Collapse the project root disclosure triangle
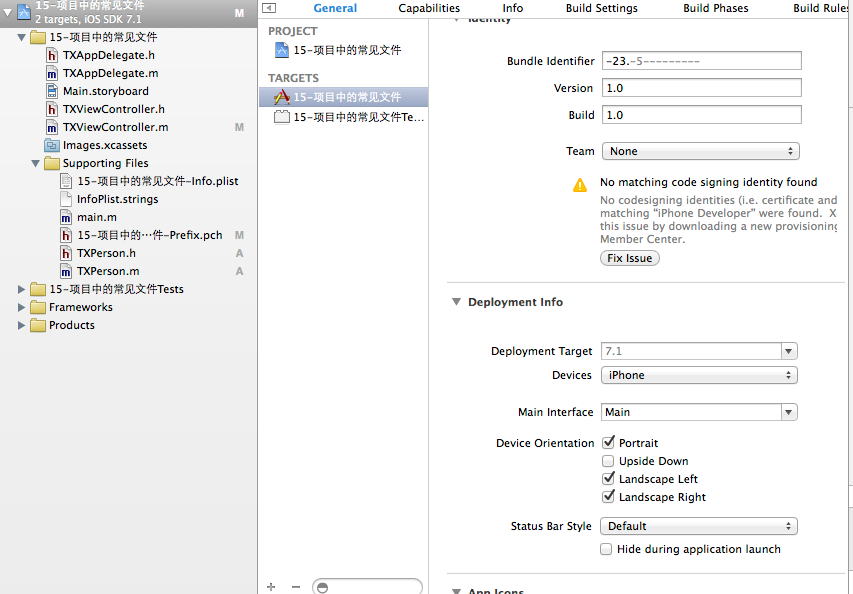The image size is (853, 594). [x=8, y=12]
